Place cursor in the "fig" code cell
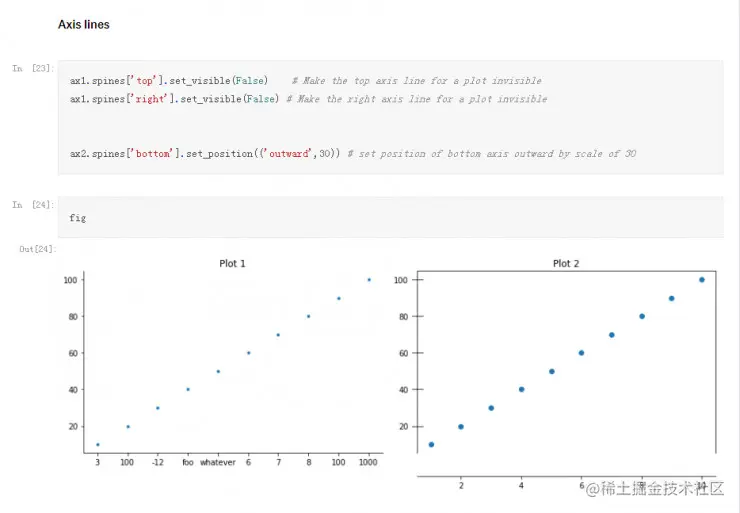This screenshot has width=740, height=513. pyautogui.click(x=390, y=218)
